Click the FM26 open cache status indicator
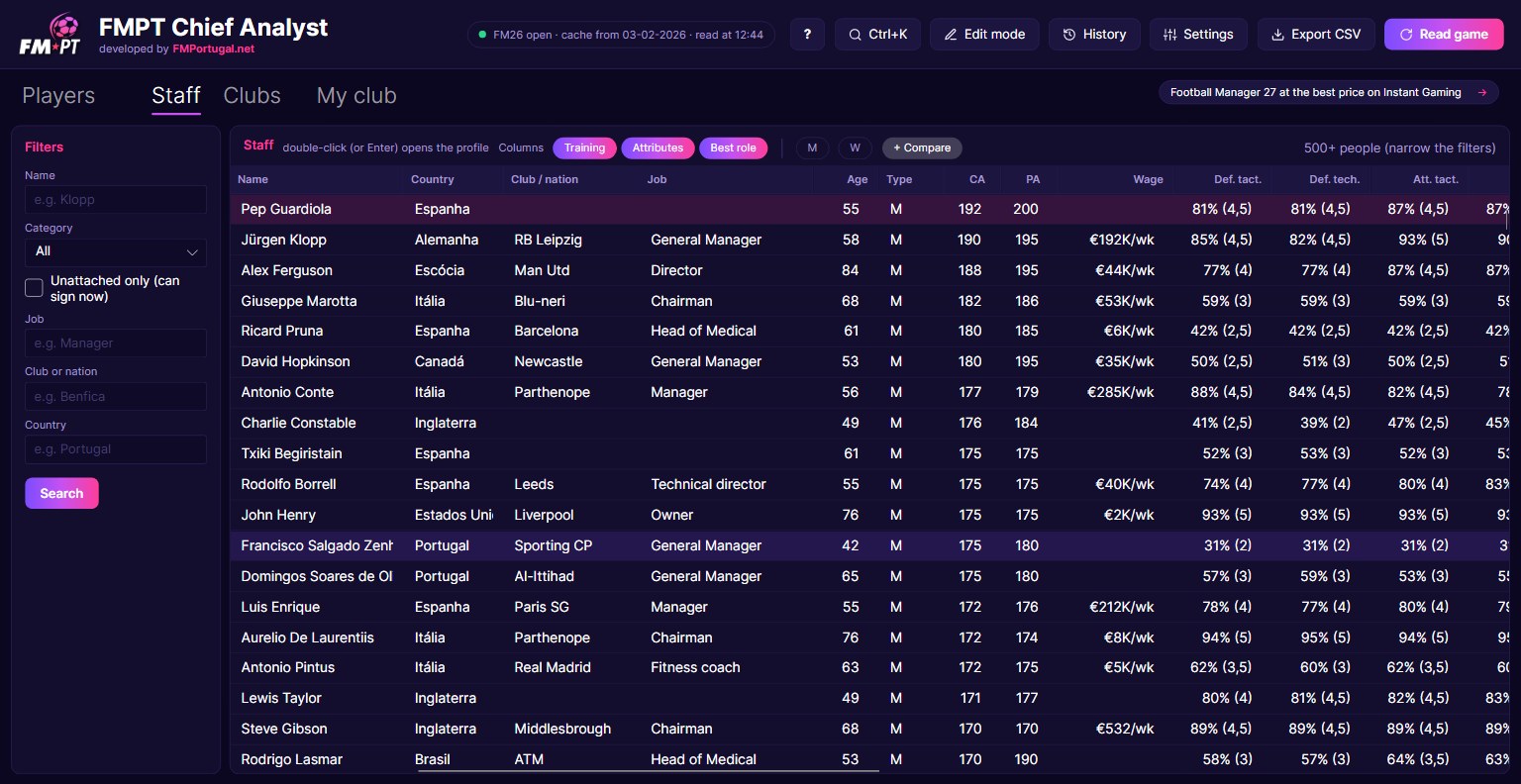 (x=621, y=35)
